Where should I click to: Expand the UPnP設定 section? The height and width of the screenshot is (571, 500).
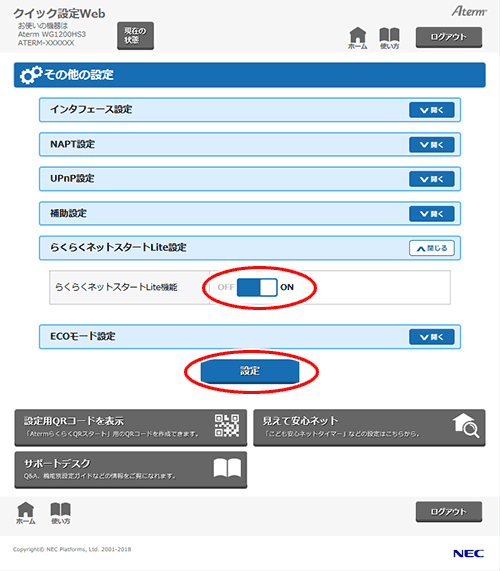[432, 179]
